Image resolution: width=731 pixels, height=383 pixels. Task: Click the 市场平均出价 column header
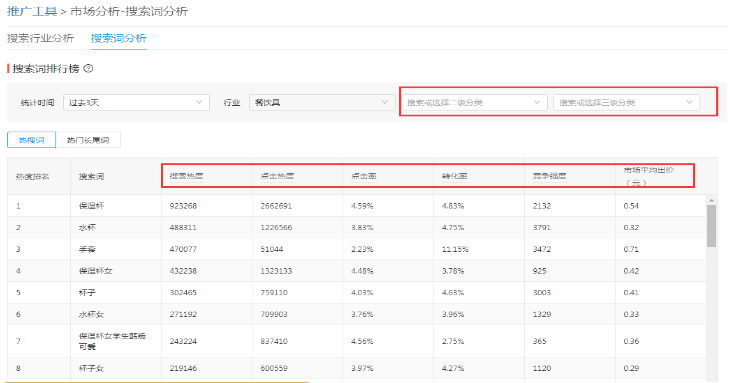coord(648,176)
